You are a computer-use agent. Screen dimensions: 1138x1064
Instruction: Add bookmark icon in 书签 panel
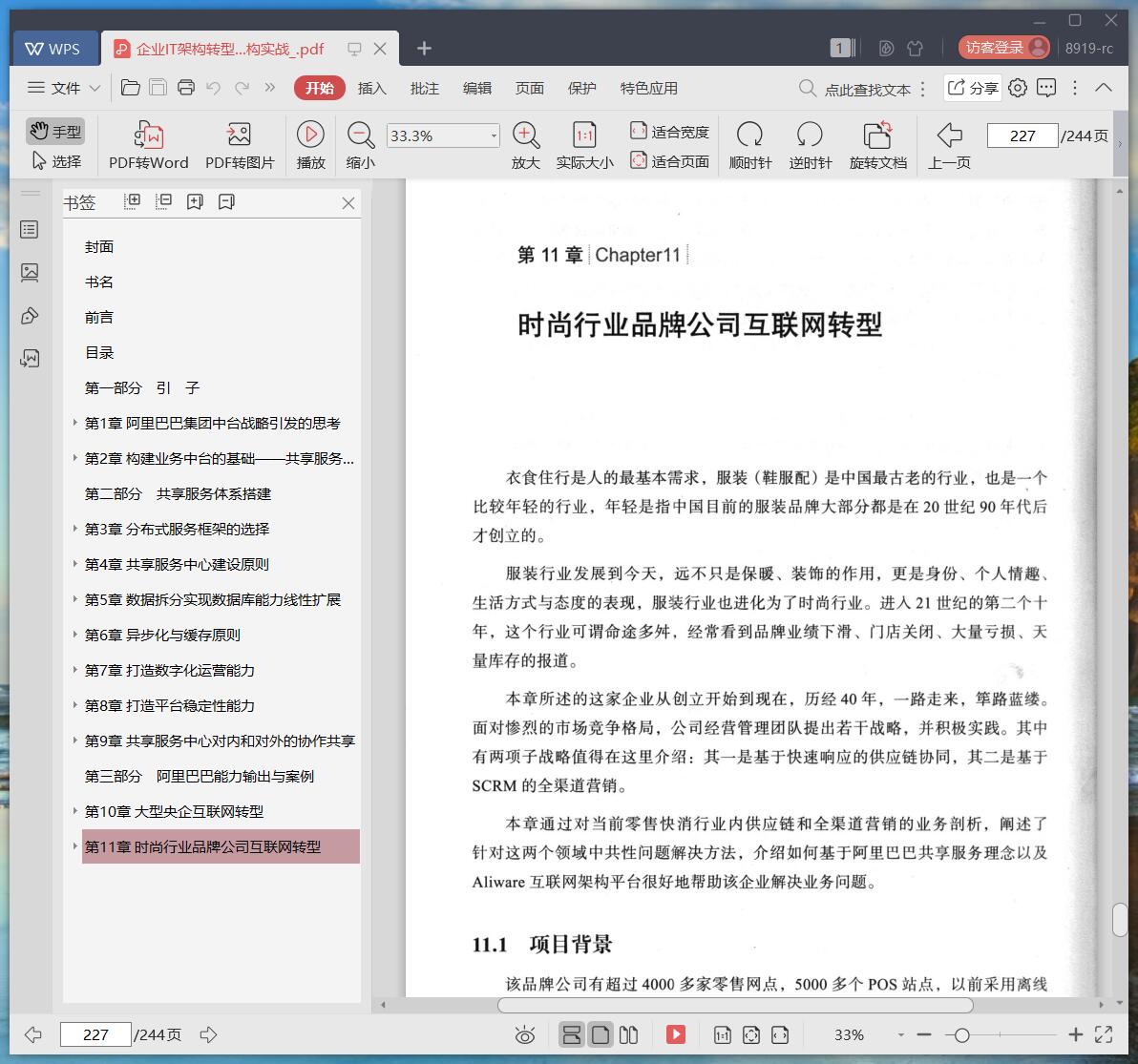[195, 201]
